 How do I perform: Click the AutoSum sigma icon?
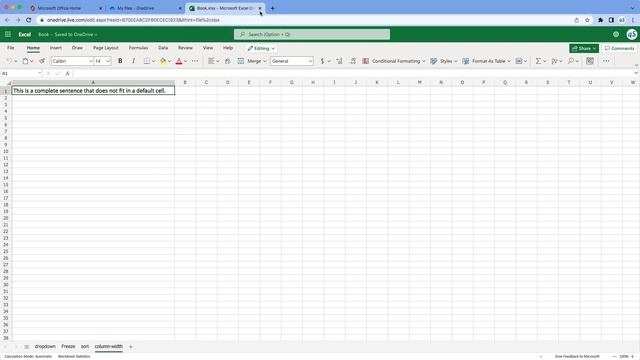point(538,61)
